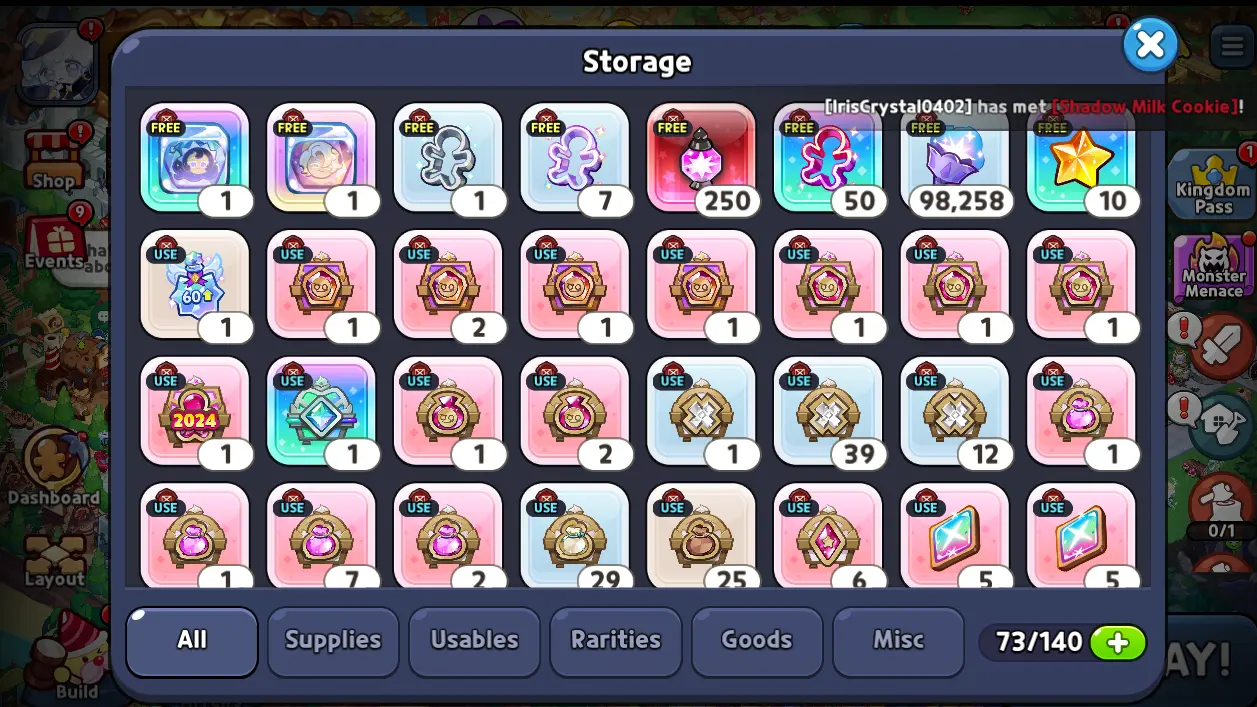Close the Storage window

1150,44
